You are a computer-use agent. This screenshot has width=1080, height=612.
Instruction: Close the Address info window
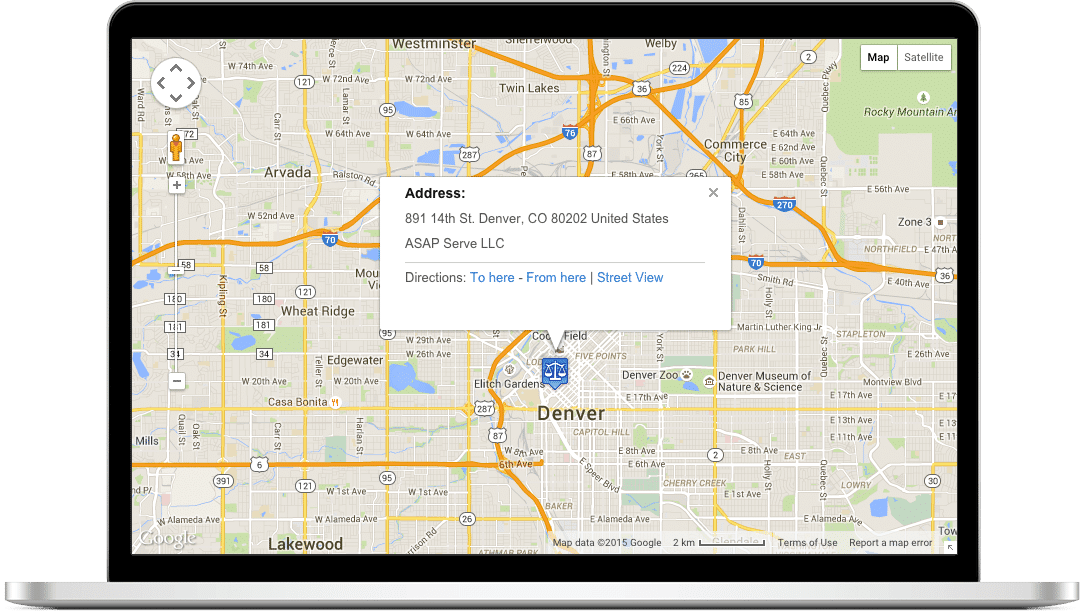[714, 193]
